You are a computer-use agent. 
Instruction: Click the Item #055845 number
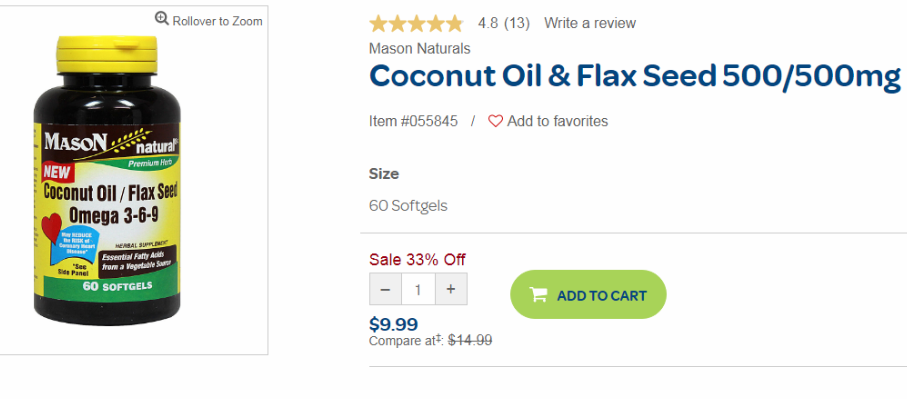[x=413, y=121]
